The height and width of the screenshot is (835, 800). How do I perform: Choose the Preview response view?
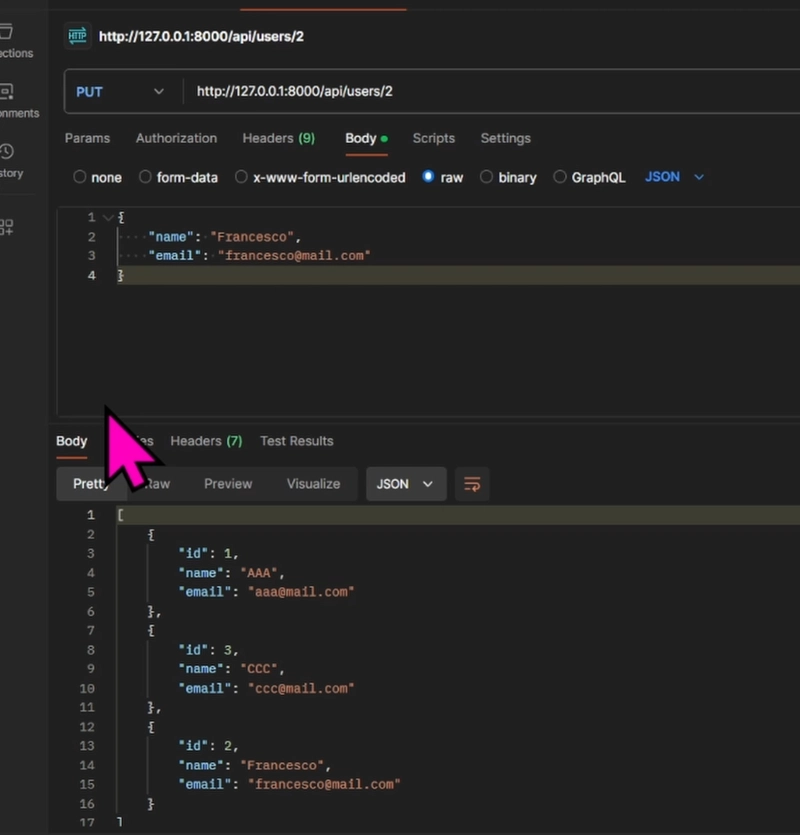tap(228, 484)
